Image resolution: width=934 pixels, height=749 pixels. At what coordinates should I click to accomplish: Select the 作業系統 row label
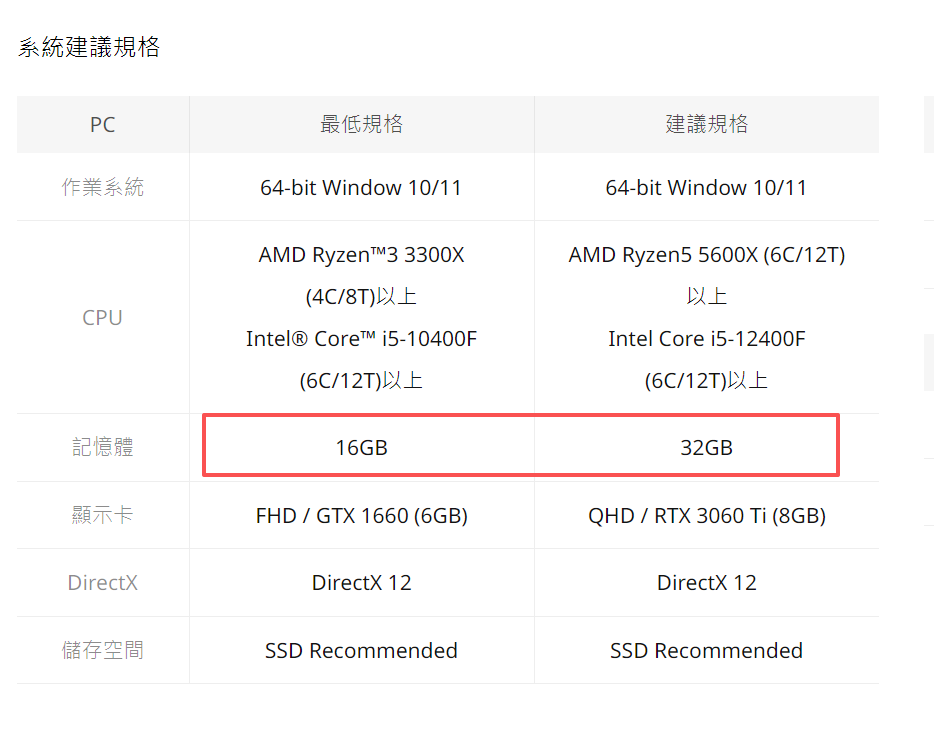point(102,187)
